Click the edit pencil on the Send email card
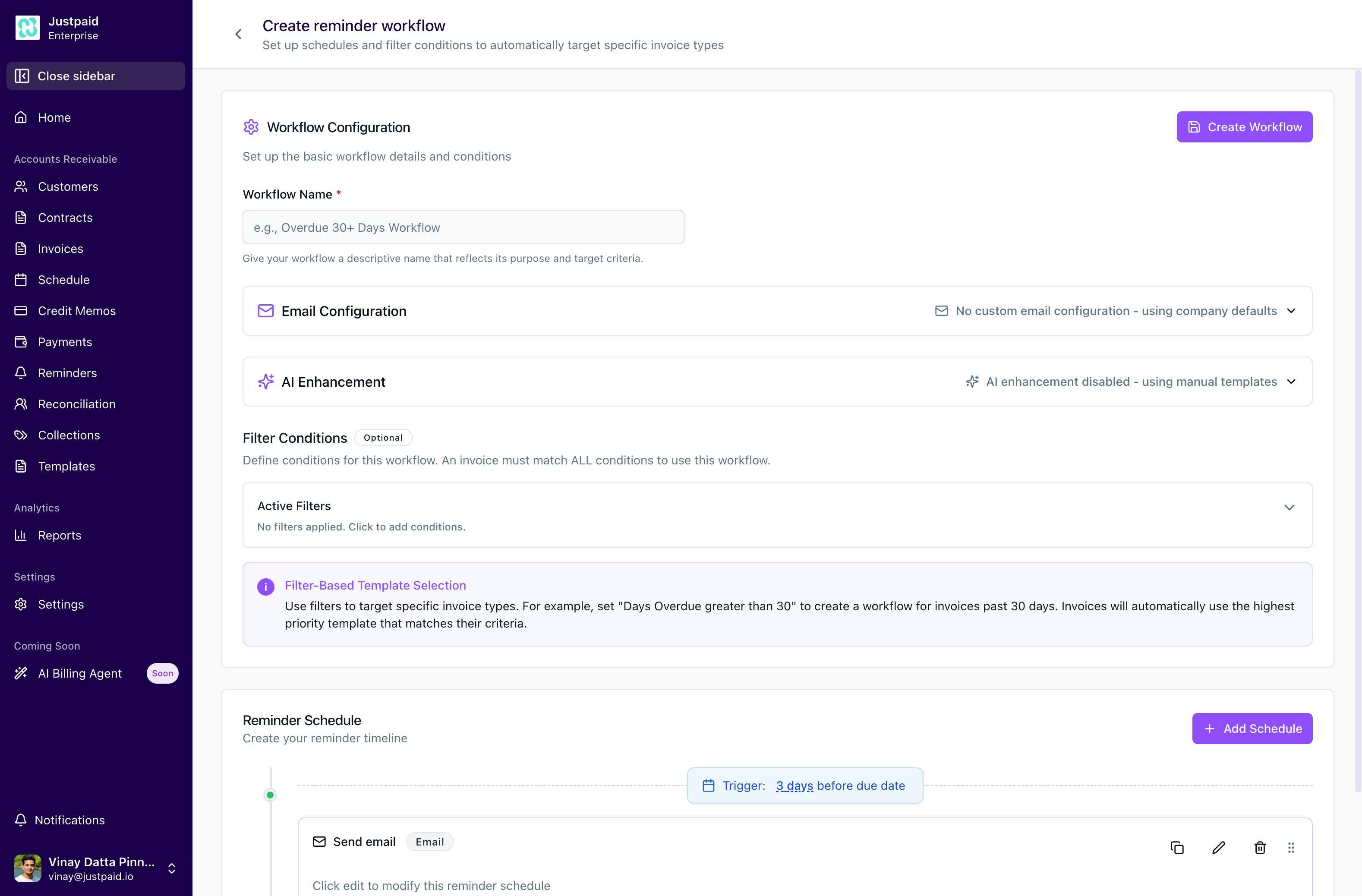 (1218, 847)
